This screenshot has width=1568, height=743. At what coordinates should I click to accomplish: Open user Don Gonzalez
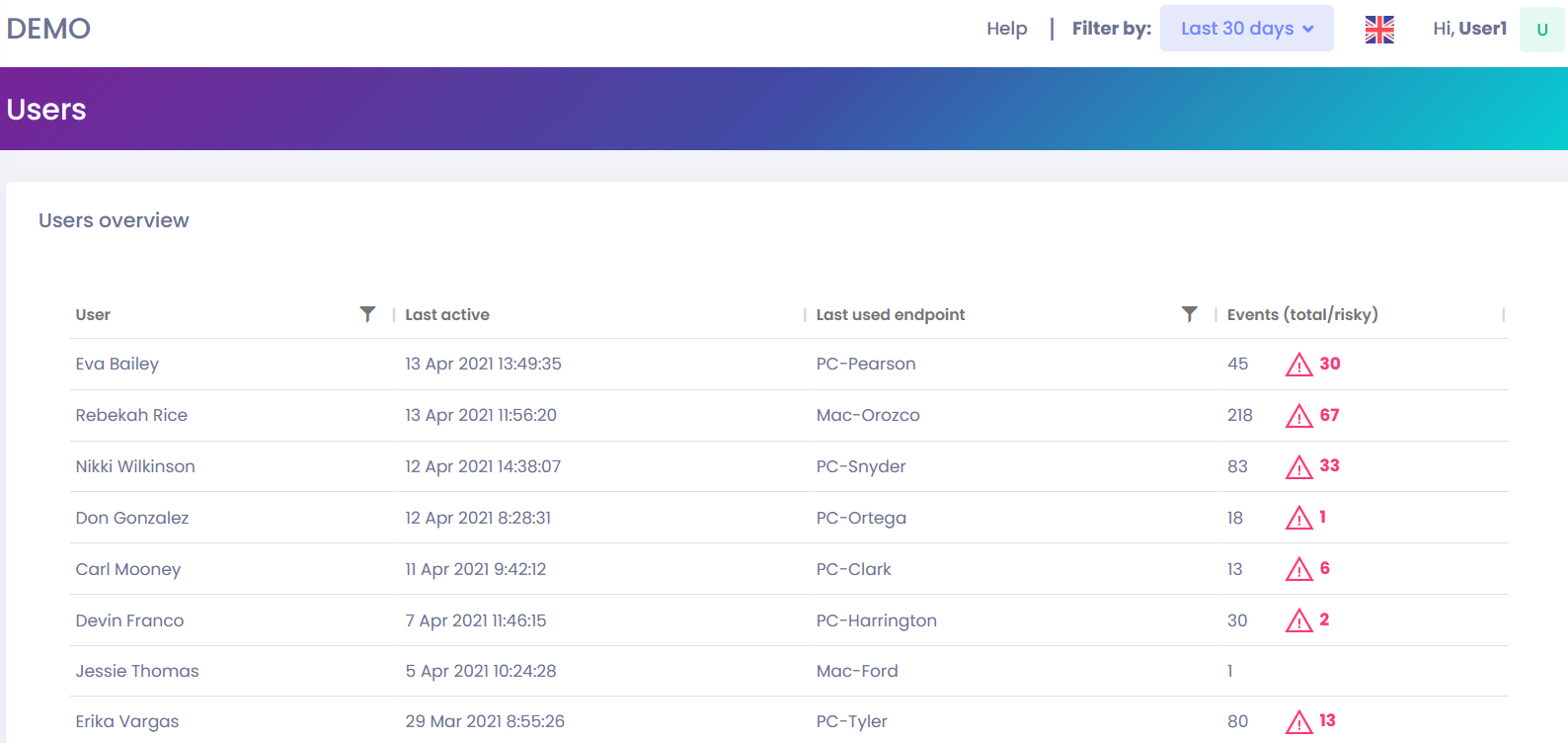pos(132,518)
